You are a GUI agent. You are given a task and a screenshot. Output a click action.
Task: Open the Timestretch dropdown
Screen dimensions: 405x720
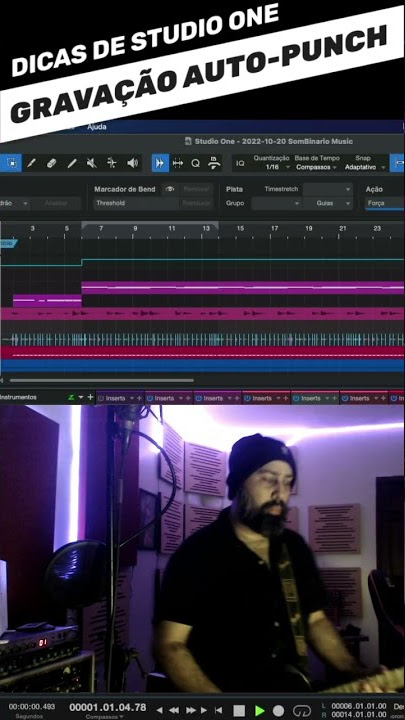[x=327, y=189]
